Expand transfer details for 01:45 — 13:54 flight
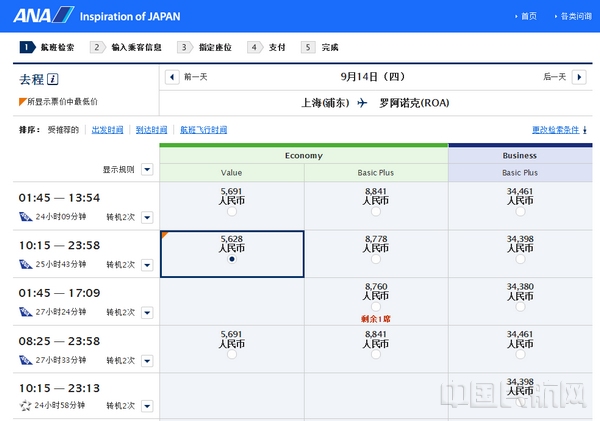This screenshot has width=600, height=421. (x=146, y=217)
